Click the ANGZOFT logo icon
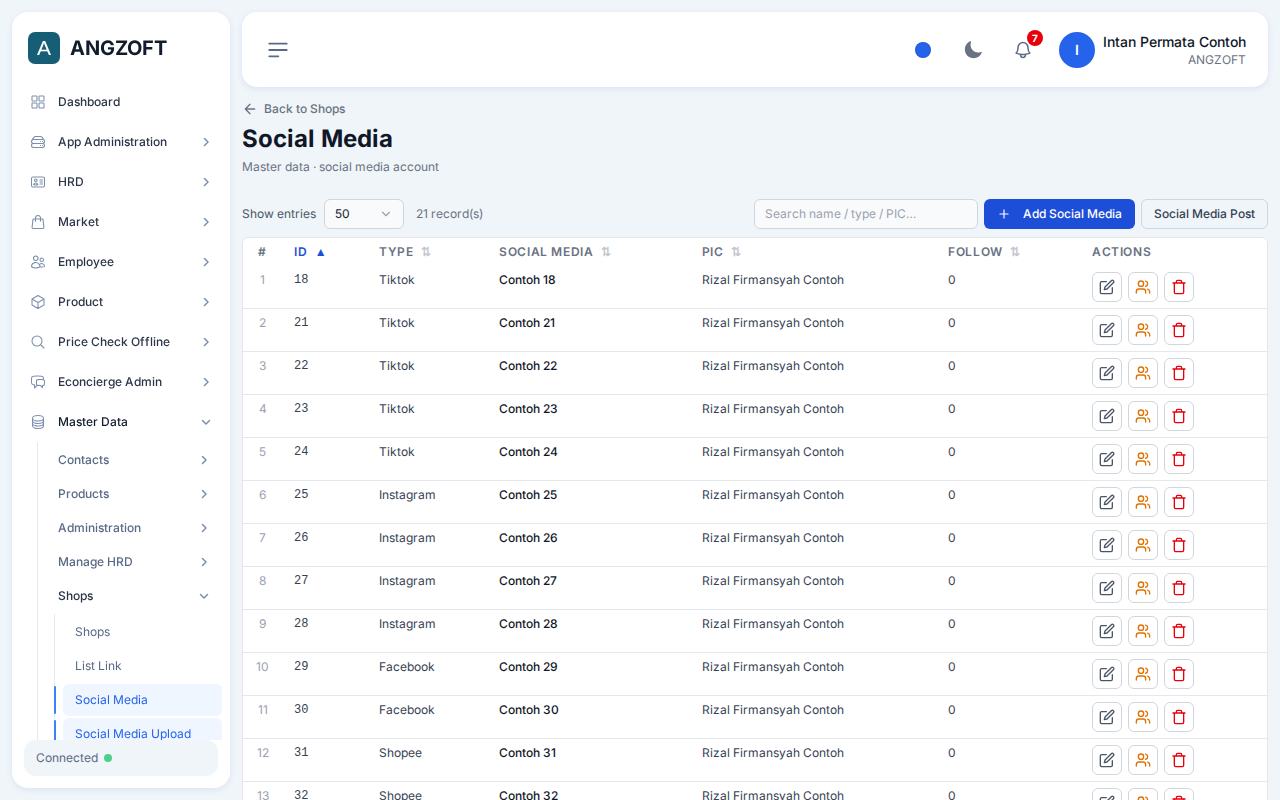Image resolution: width=1280 pixels, height=800 pixels. (44, 48)
